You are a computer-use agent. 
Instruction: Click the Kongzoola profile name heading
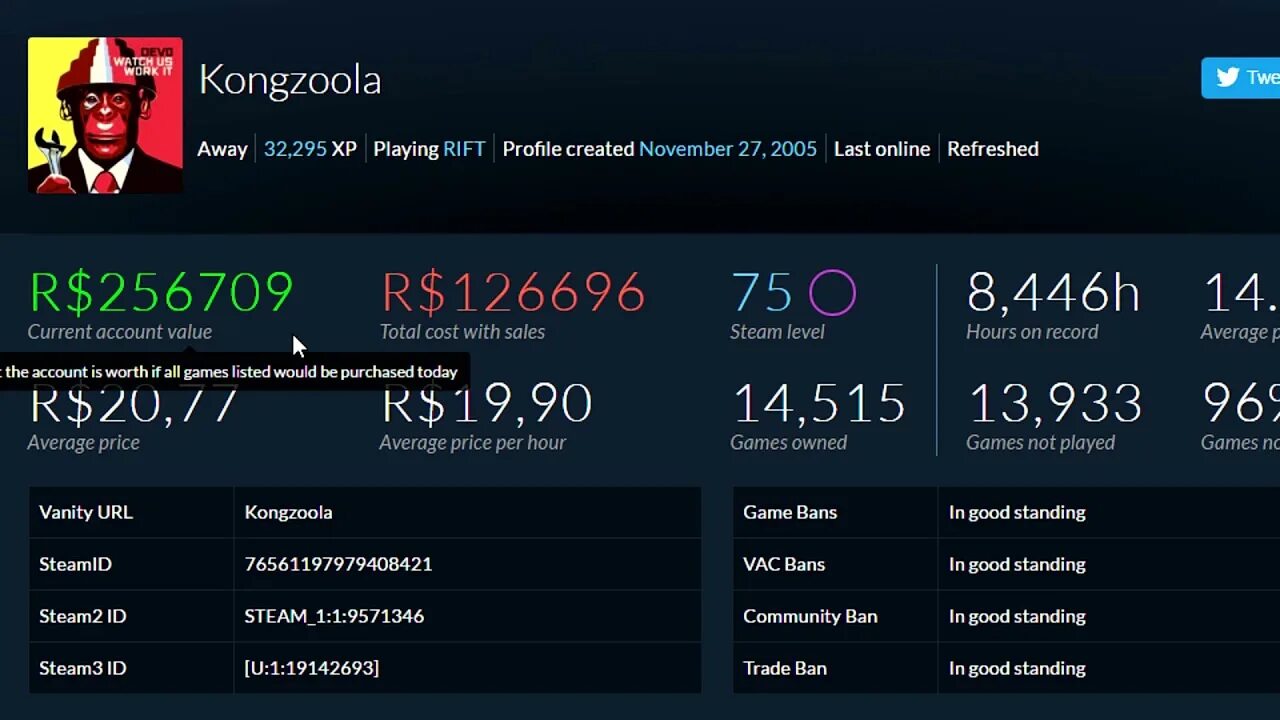click(x=290, y=80)
